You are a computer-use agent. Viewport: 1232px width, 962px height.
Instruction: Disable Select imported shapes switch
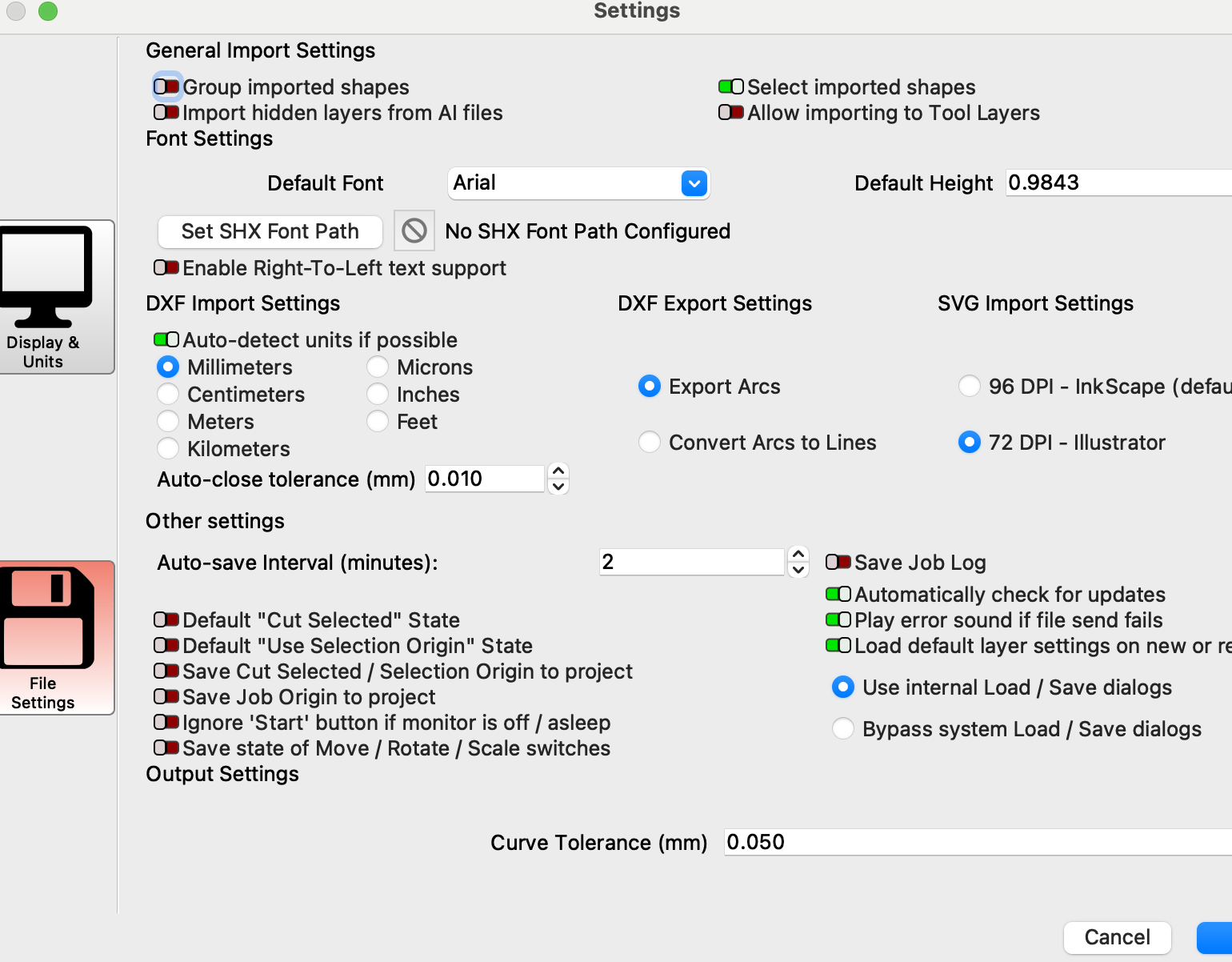pos(731,86)
